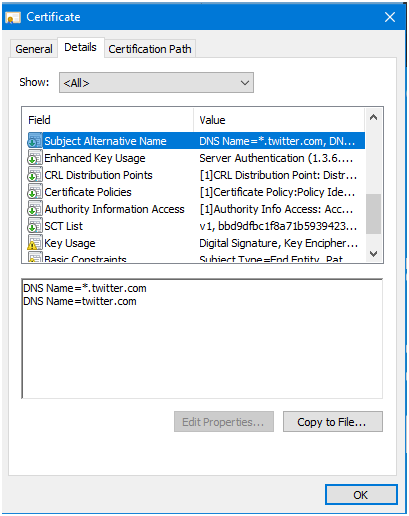Screen dimensions: 409x516
Task: Click the Value column header
Action: tap(279, 120)
